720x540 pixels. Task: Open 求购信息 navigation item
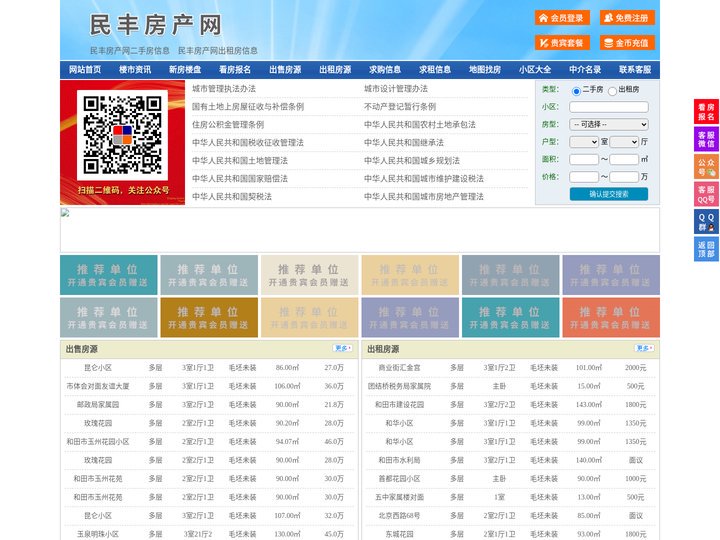(x=385, y=70)
